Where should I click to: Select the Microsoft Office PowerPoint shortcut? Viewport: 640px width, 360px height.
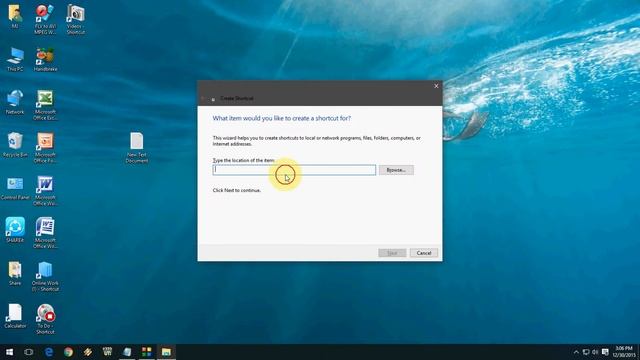coord(45,148)
